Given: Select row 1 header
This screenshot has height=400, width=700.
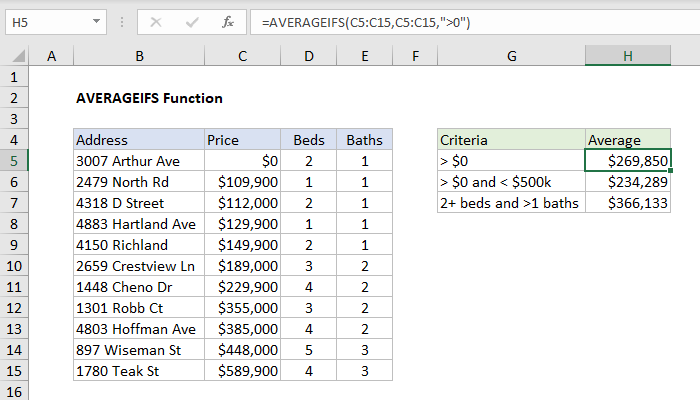Looking at the screenshot, I should pos(14,77).
